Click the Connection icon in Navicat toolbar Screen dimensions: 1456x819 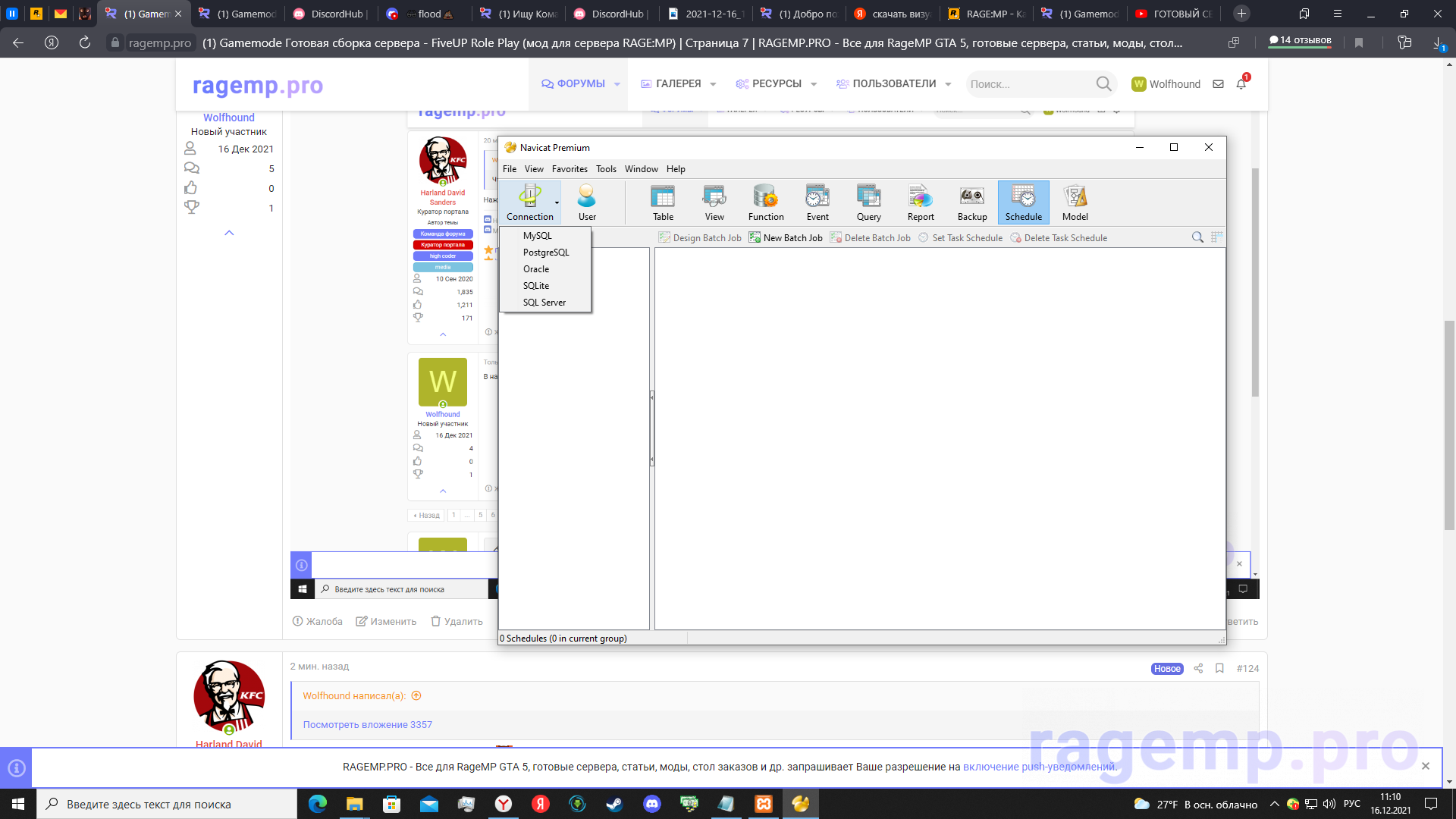click(529, 202)
